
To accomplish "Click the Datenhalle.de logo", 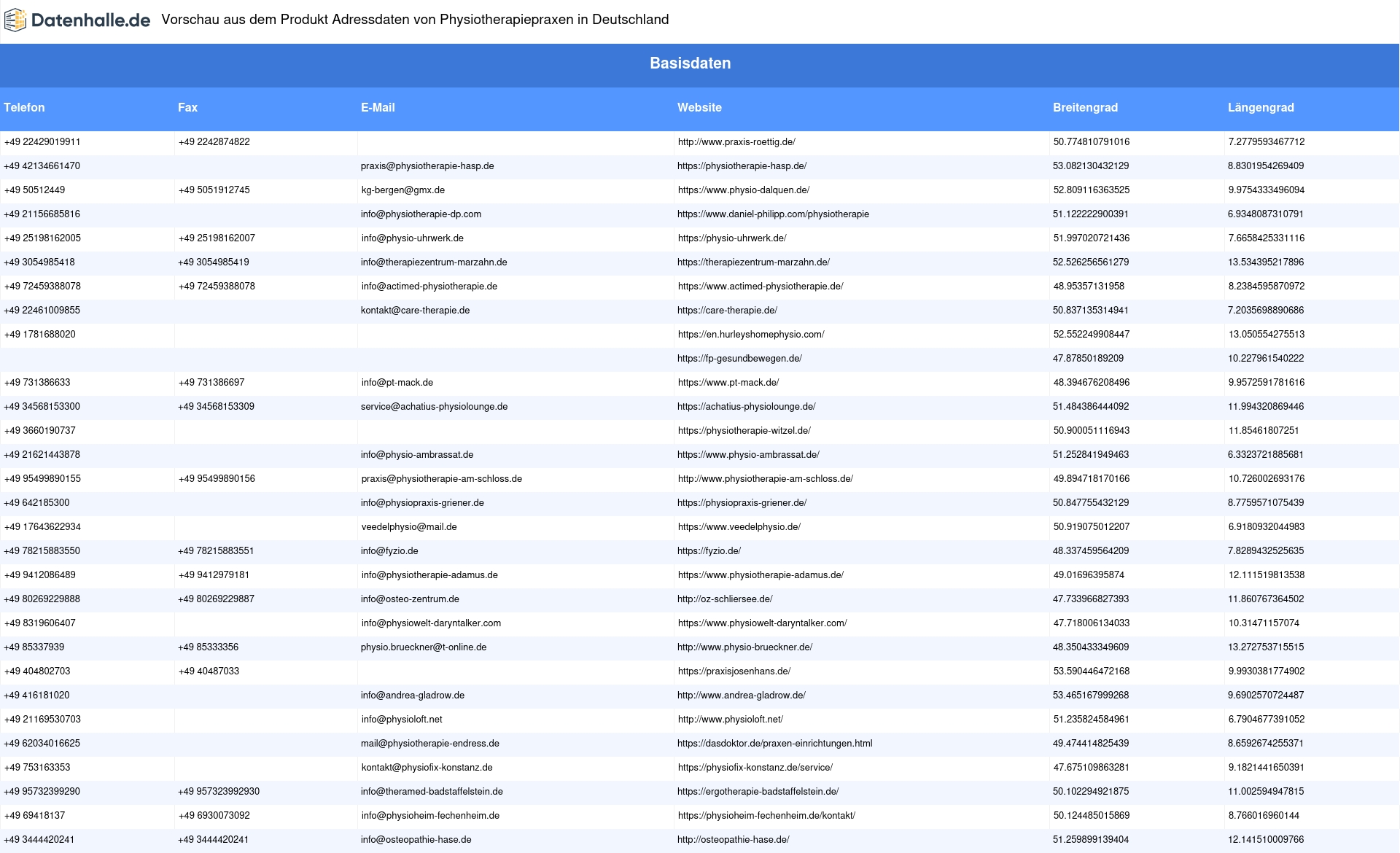I will (77, 20).
